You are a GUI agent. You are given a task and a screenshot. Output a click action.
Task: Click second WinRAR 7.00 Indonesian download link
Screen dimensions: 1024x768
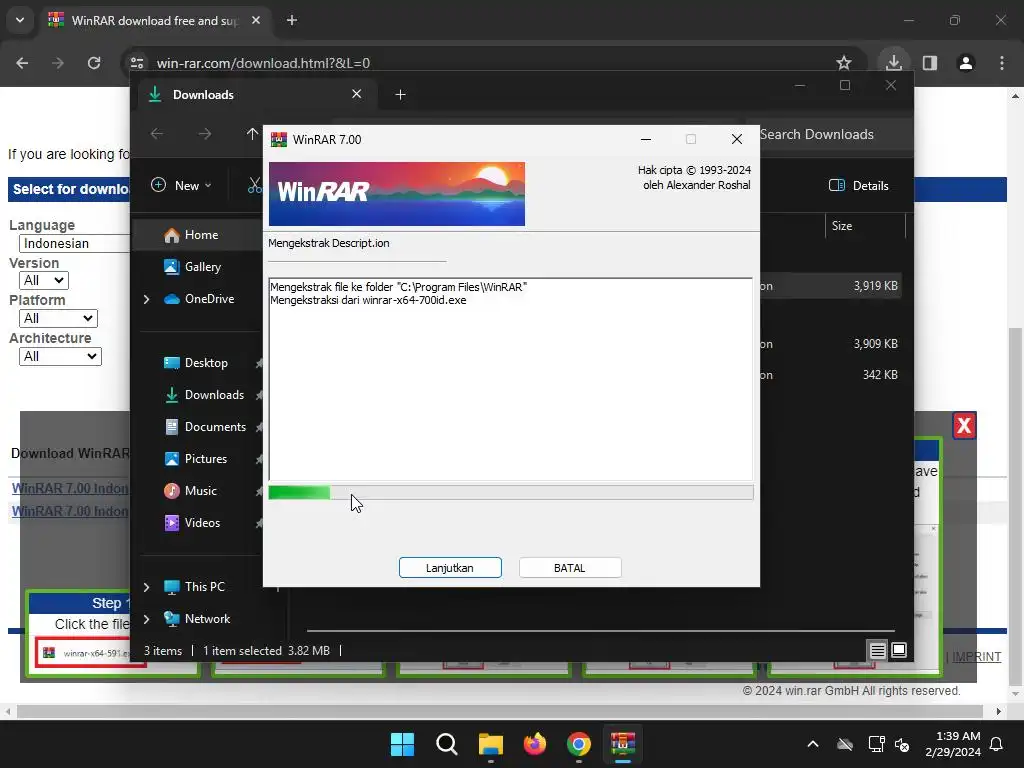[x=70, y=511]
